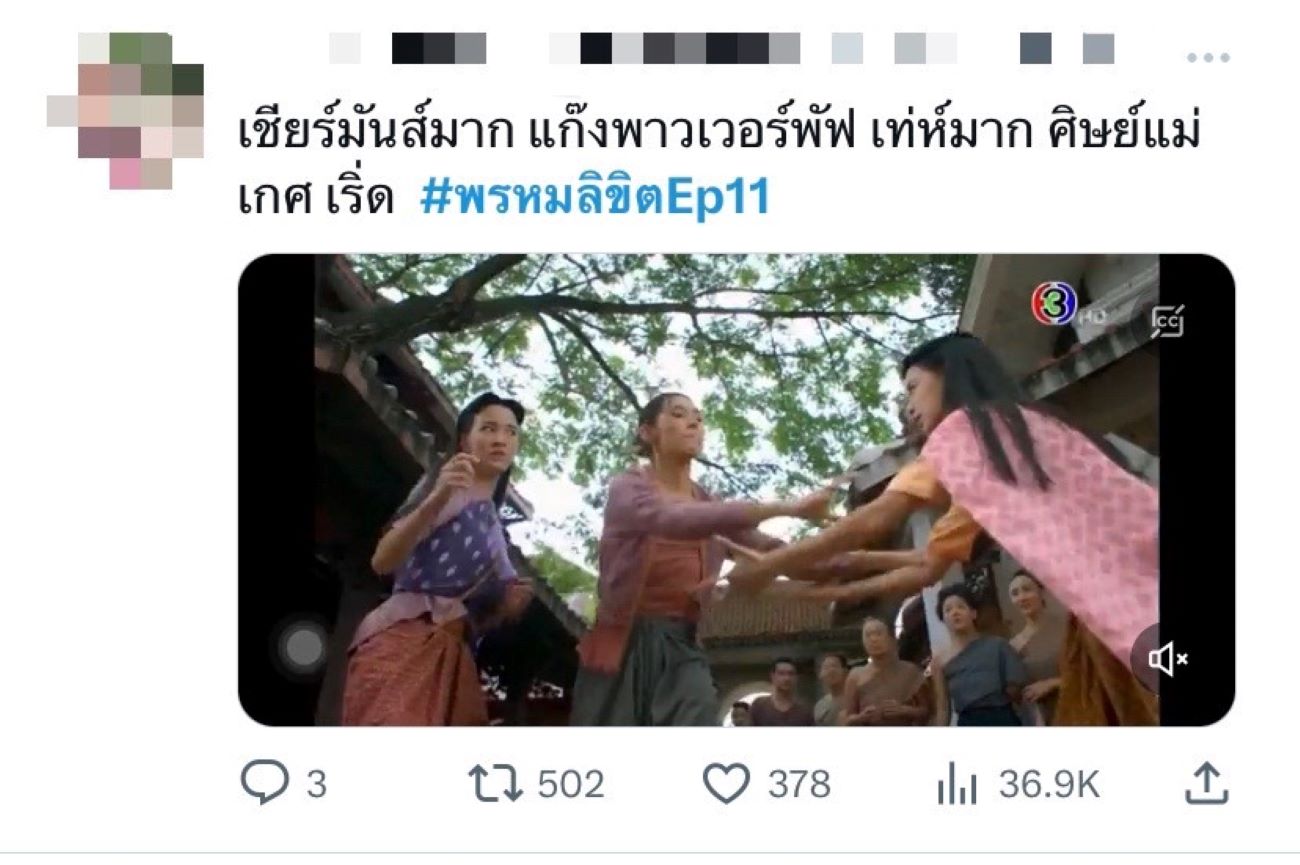Click the reply count 3
This screenshot has height=865, width=1300.
click(x=316, y=784)
